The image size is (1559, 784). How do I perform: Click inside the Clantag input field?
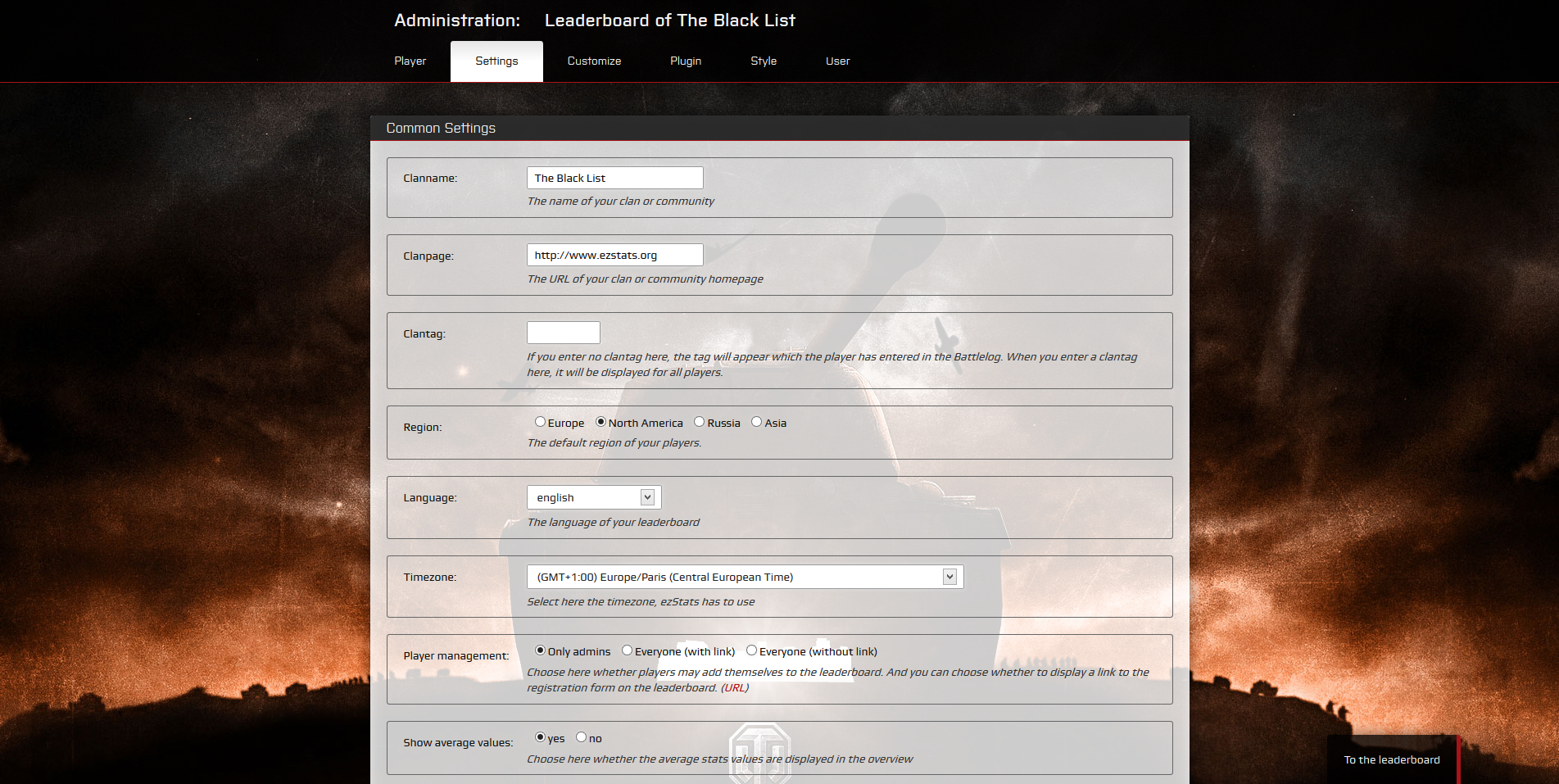point(564,332)
